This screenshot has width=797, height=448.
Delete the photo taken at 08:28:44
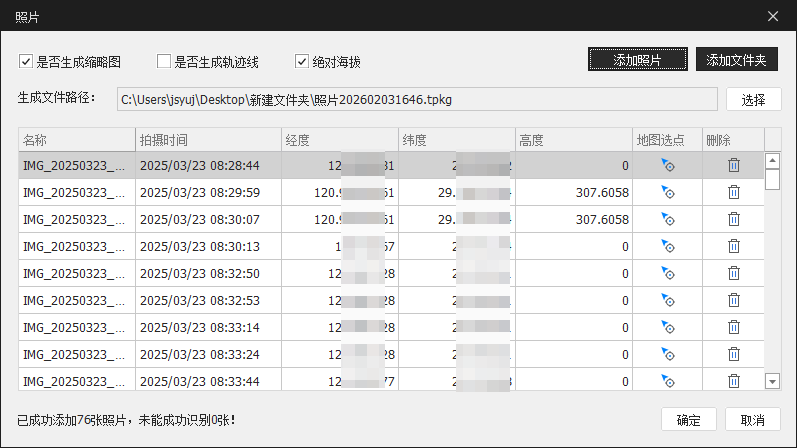click(733, 166)
